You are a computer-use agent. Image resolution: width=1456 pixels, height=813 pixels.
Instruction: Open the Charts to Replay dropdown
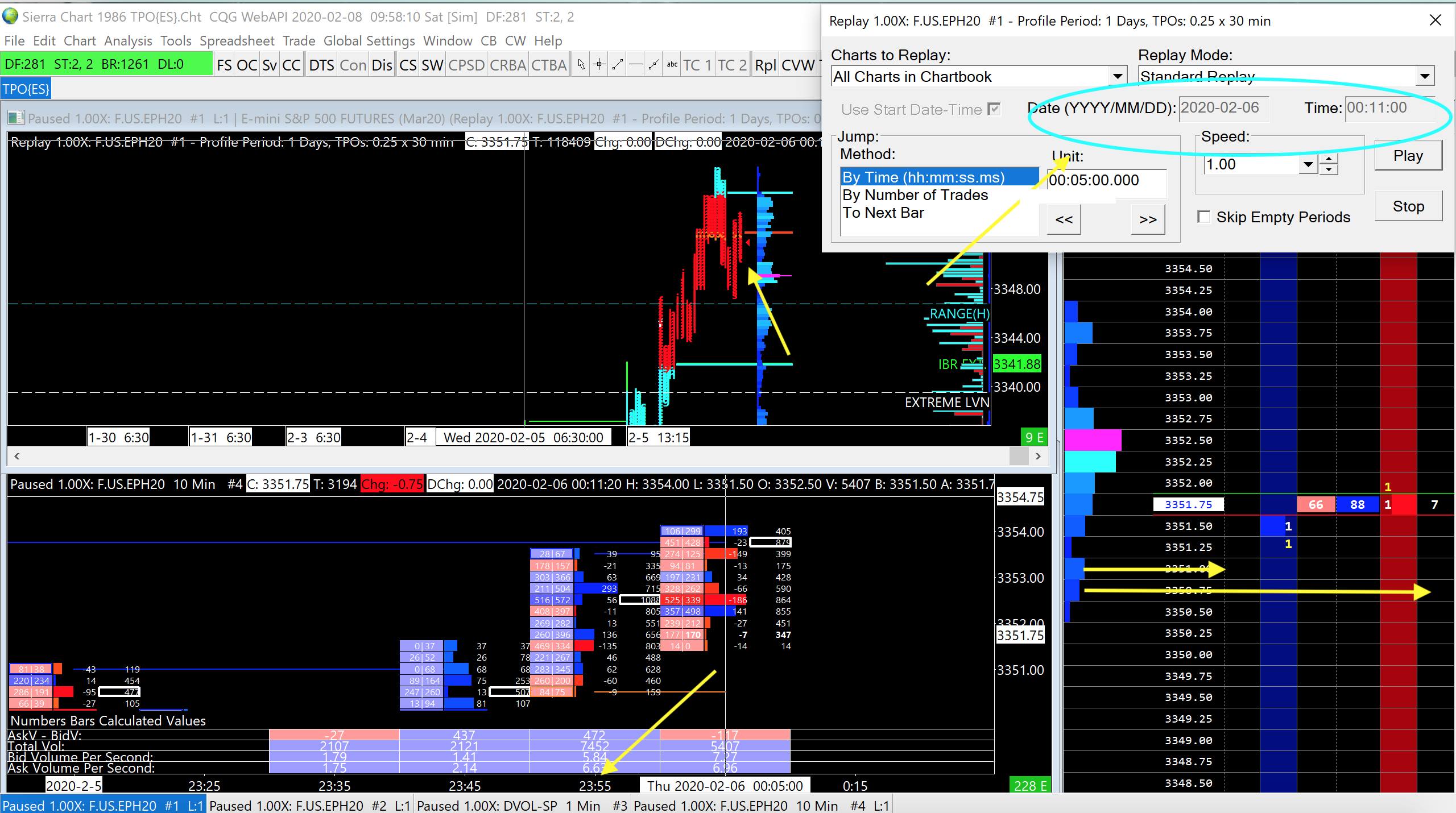pos(1117,76)
